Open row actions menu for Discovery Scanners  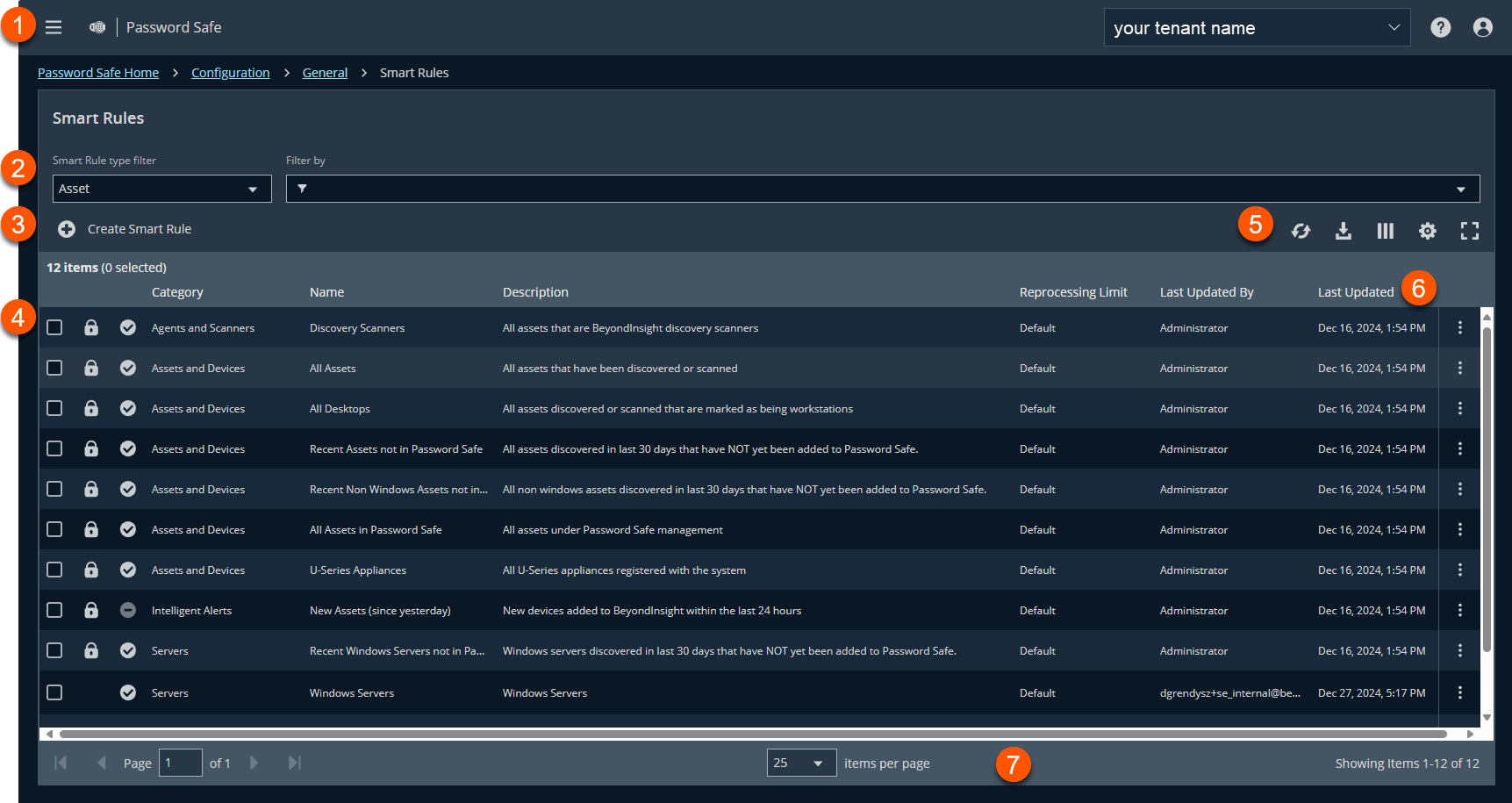(x=1459, y=327)
